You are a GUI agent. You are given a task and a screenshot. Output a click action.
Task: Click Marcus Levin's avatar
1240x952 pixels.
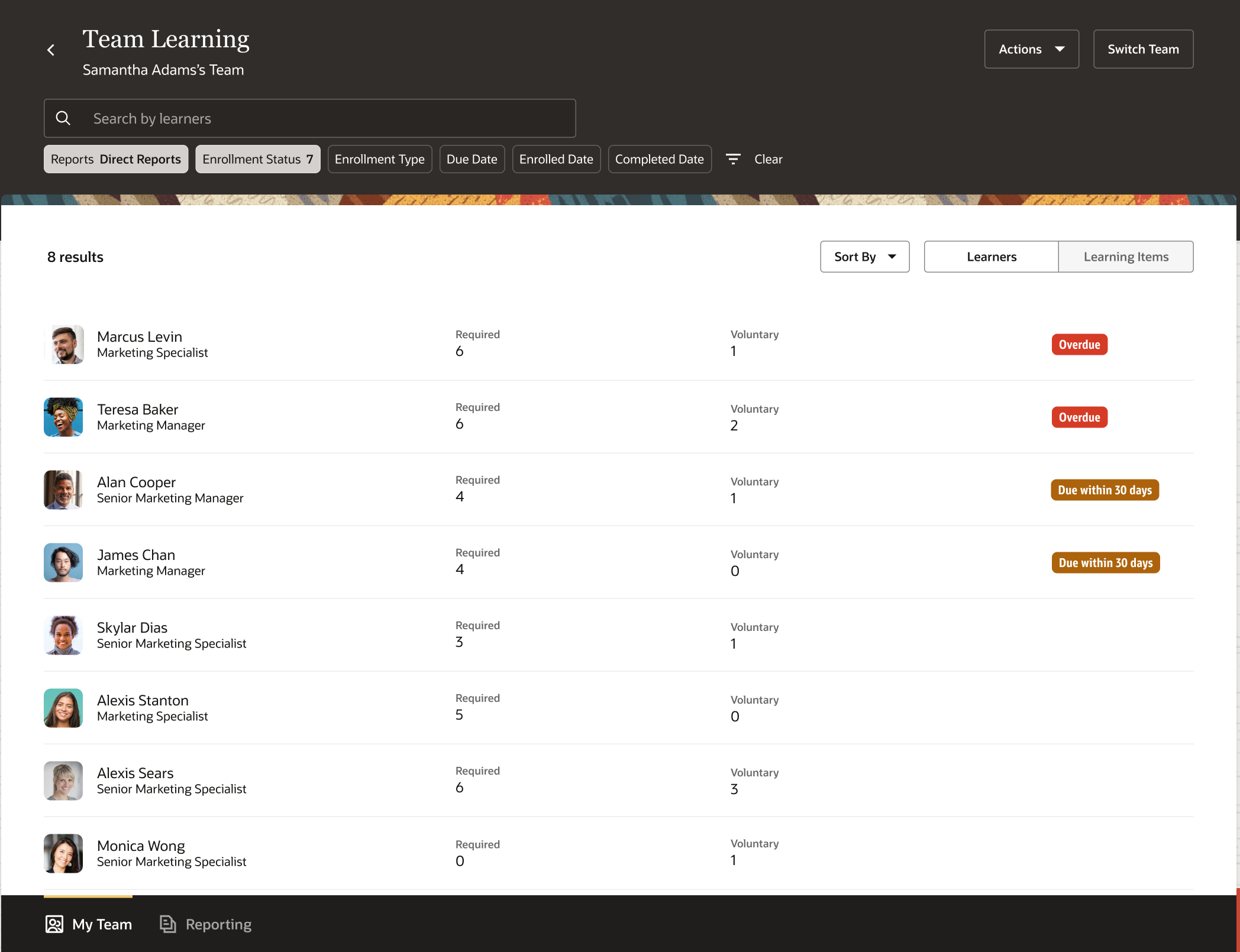pos(63,344)
